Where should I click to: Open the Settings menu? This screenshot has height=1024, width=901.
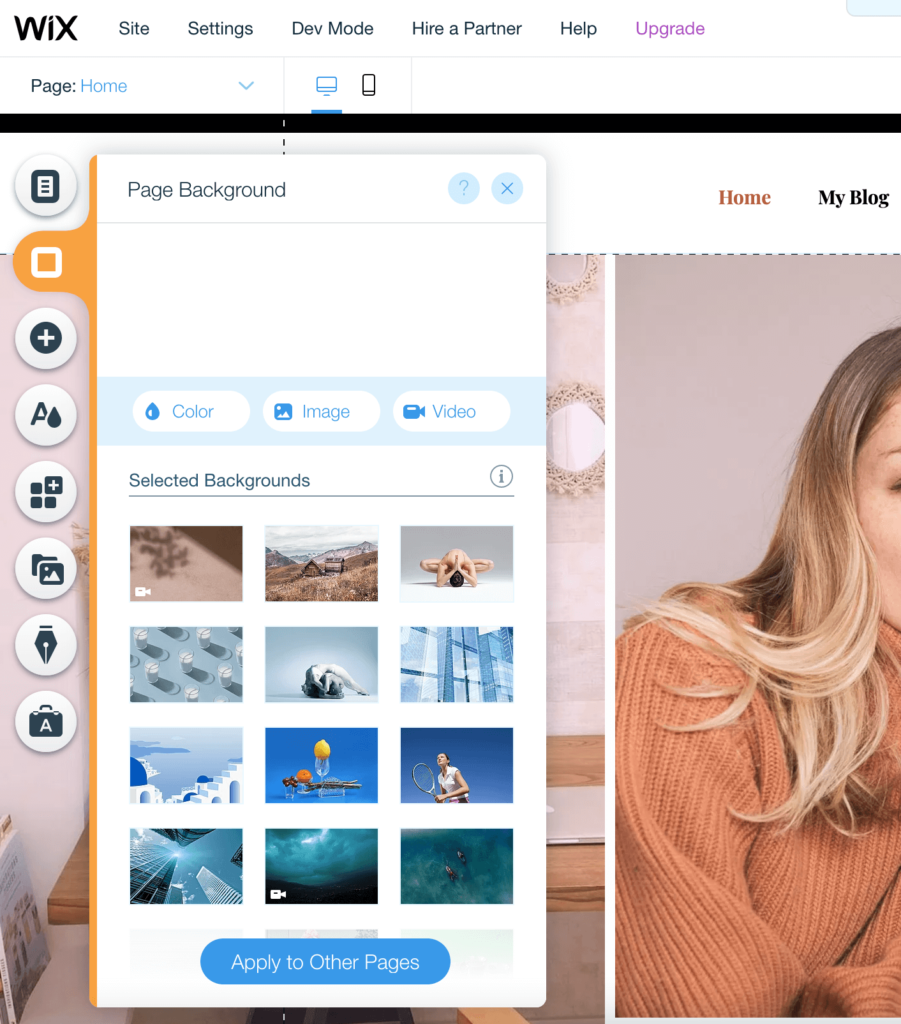pyautogui.click(x=220, y=29)
